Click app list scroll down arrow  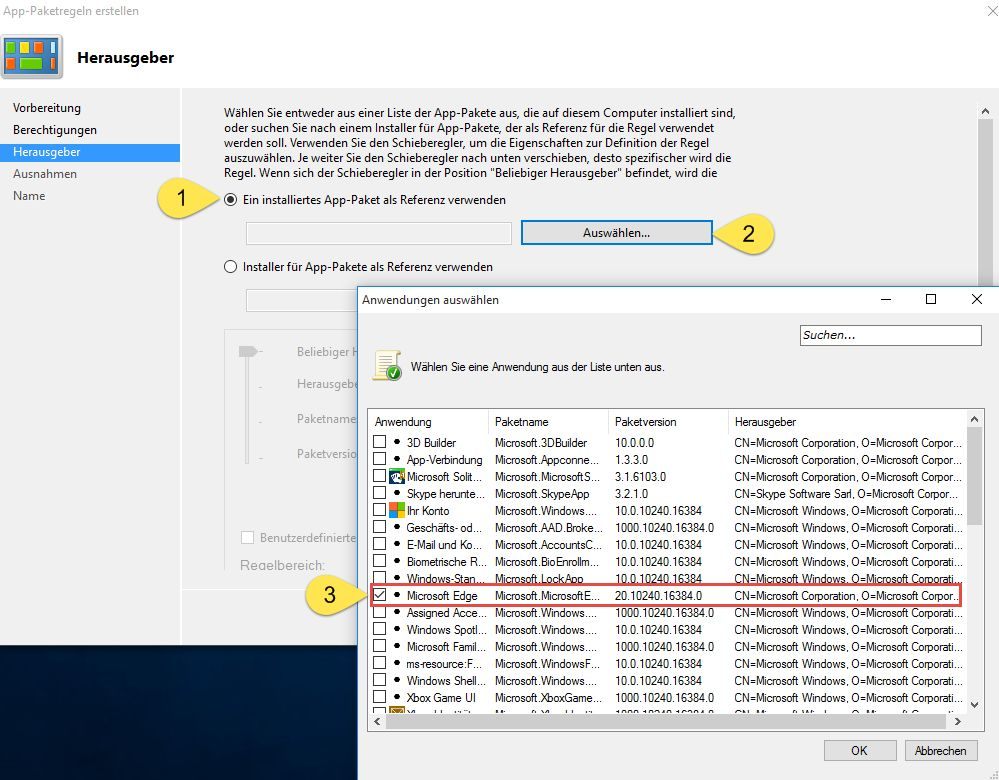[x=974, y=705]
